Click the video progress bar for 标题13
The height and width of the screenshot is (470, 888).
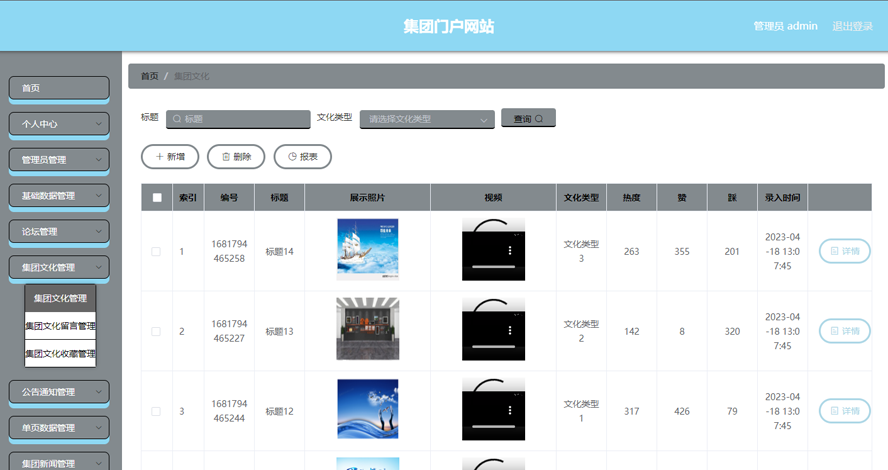[493, 347]
